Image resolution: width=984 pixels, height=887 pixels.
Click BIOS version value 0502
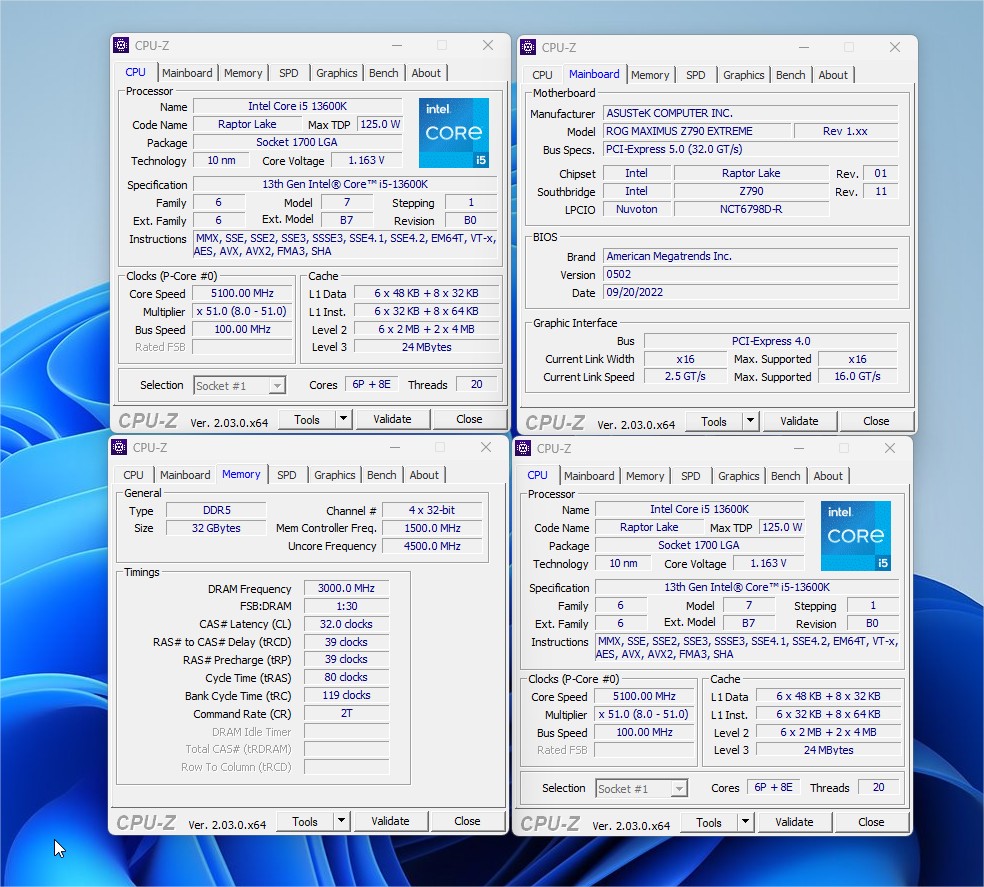click(x=751, y=274)
